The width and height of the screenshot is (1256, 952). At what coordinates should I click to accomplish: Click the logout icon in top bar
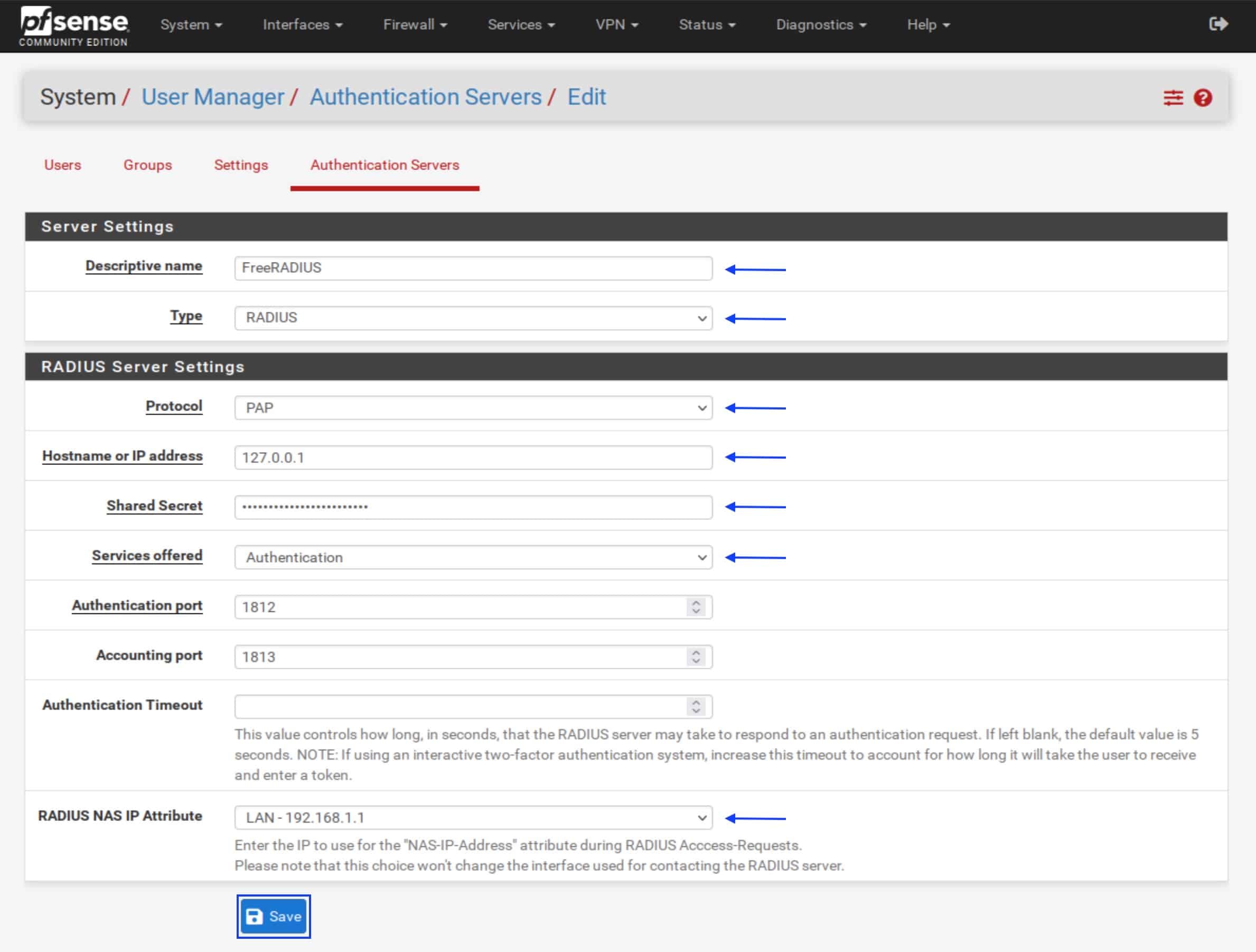[x=1218, y=24]
